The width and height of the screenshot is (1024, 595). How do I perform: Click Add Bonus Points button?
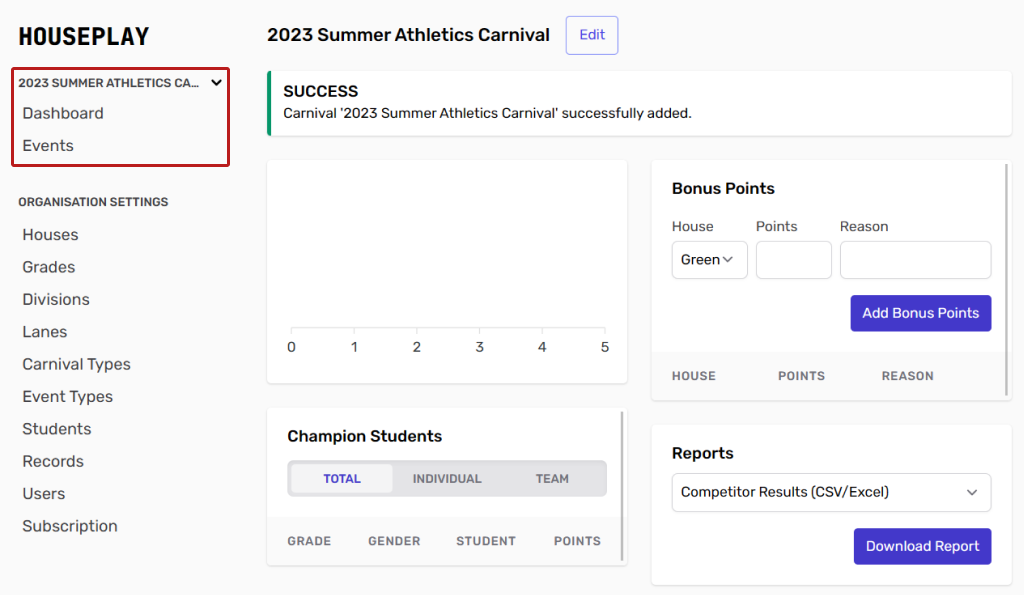tap(920, 313)
